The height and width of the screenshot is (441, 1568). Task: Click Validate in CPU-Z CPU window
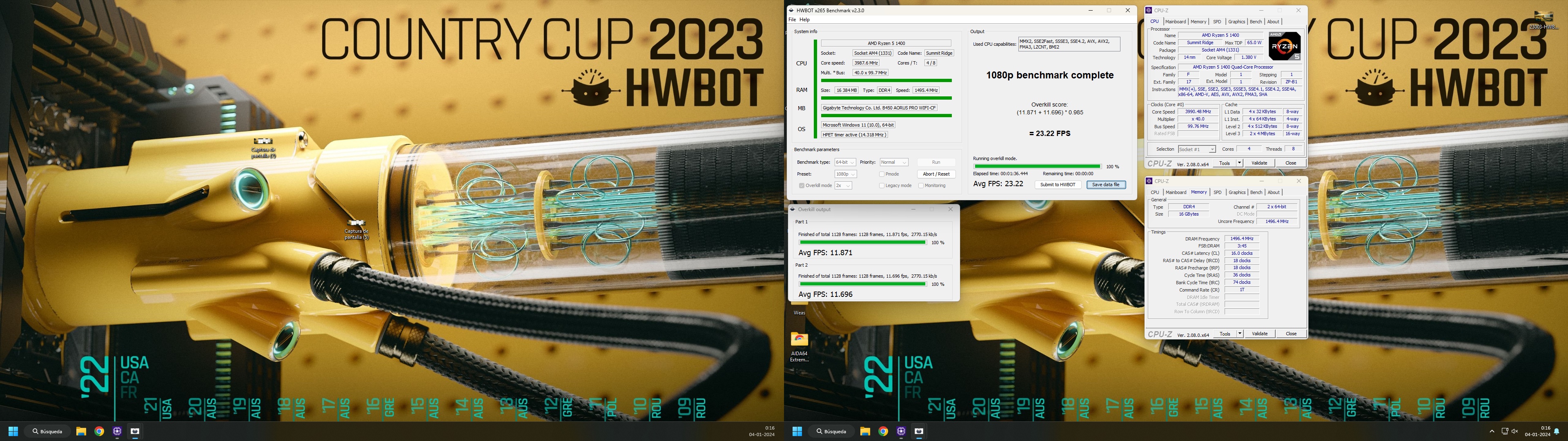coord(1259,163)
